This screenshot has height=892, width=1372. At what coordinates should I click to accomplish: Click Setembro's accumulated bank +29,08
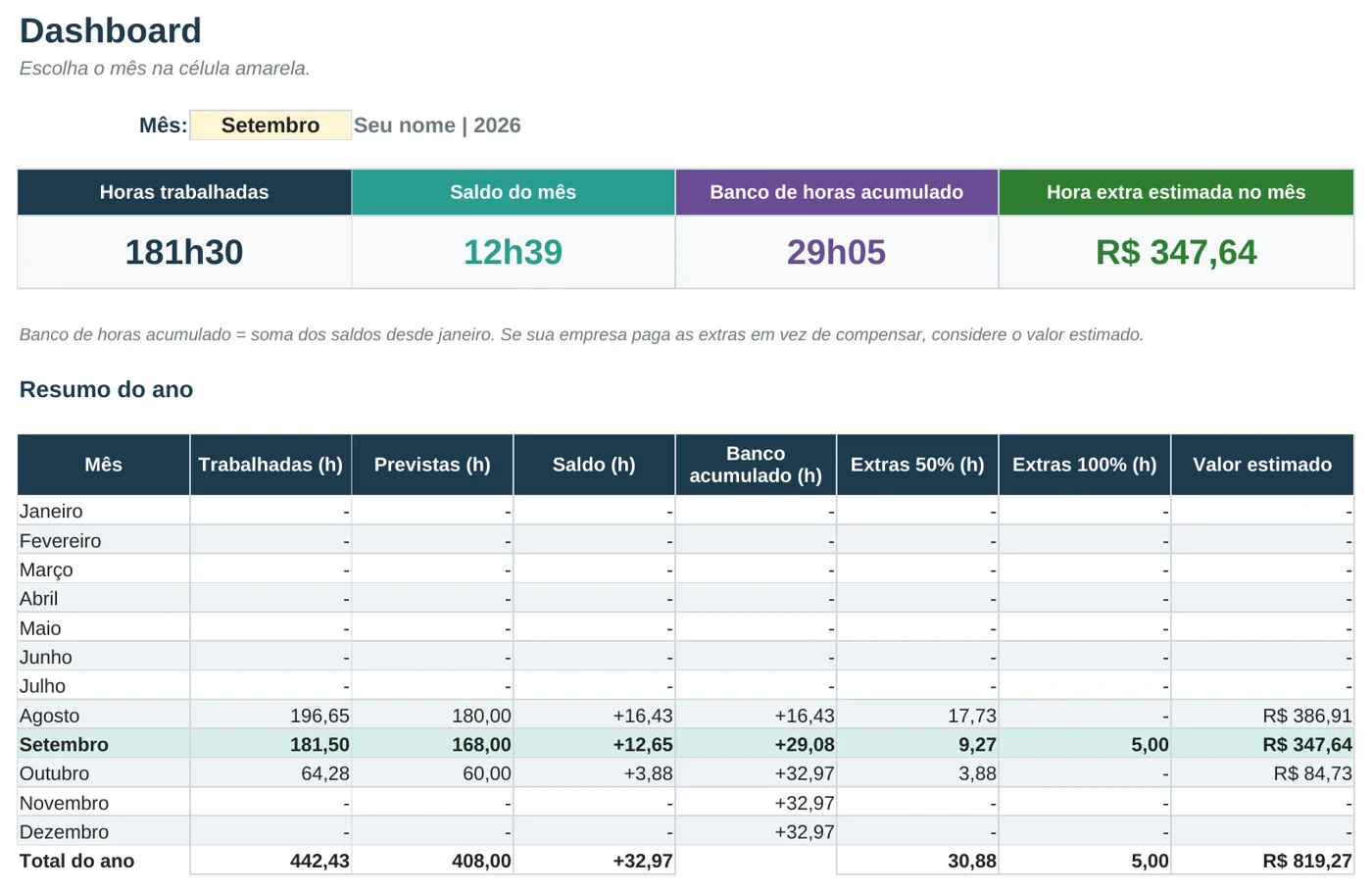[805, 745]
